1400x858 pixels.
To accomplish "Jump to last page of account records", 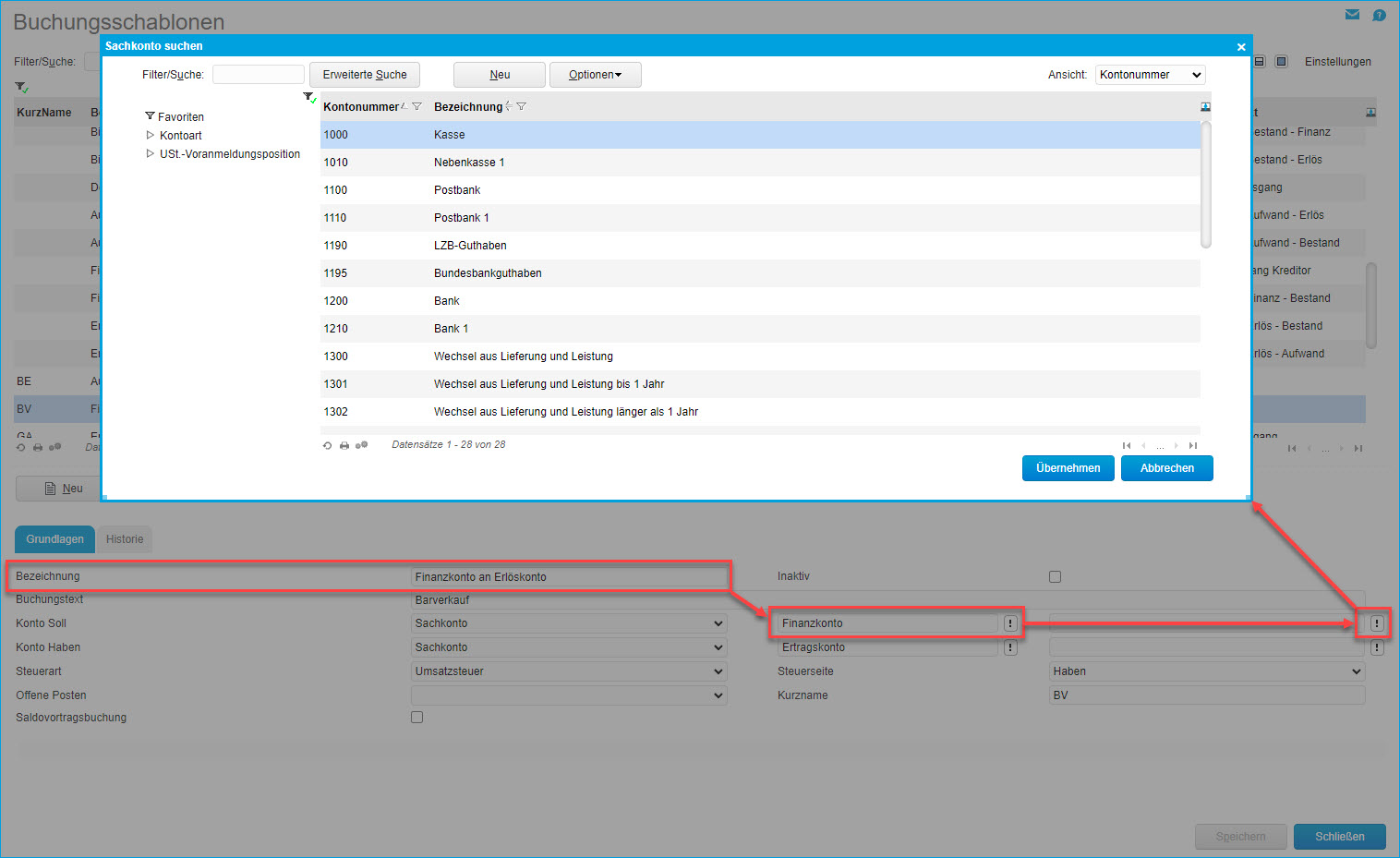I will point(1193,445).
